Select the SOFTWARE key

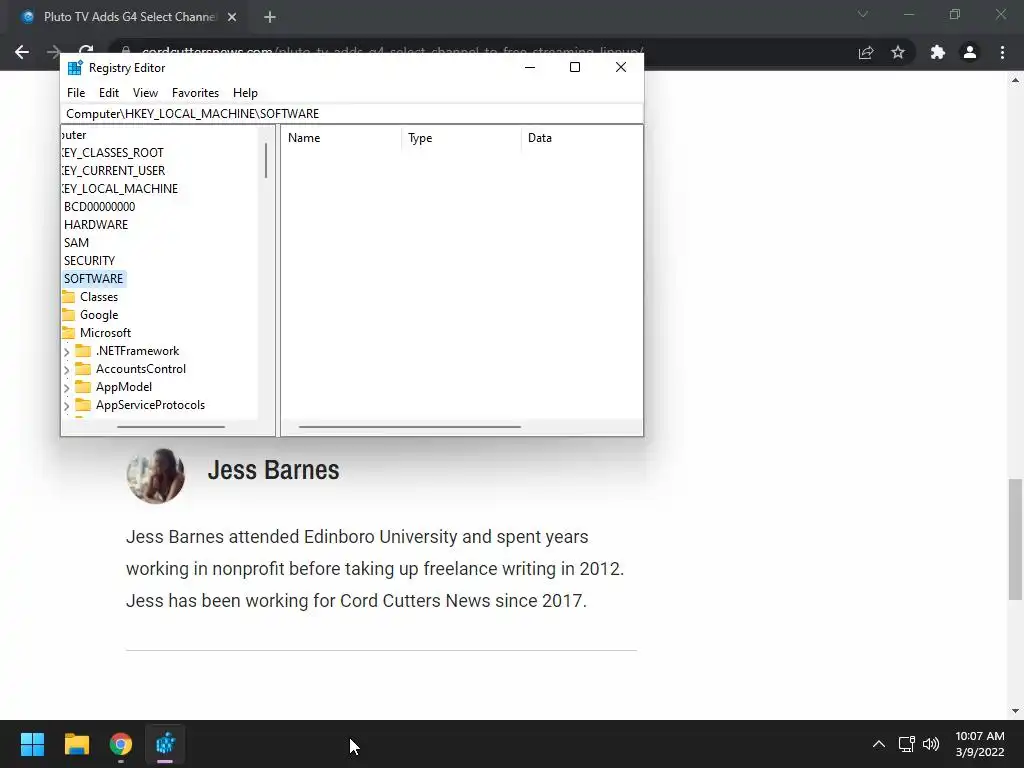click(93, 279)
